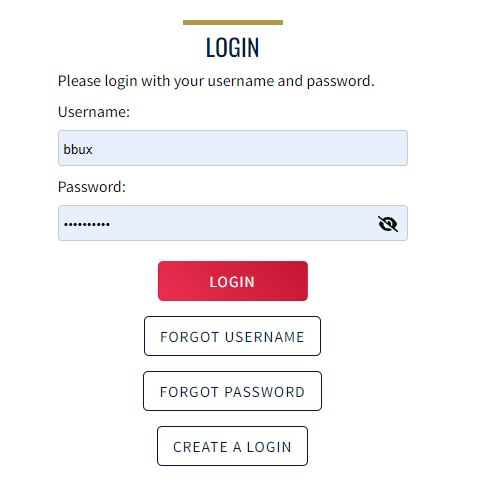482x483 pixels.
Task: Toggle password visibility eye icon
Action: tap(388, 223)
